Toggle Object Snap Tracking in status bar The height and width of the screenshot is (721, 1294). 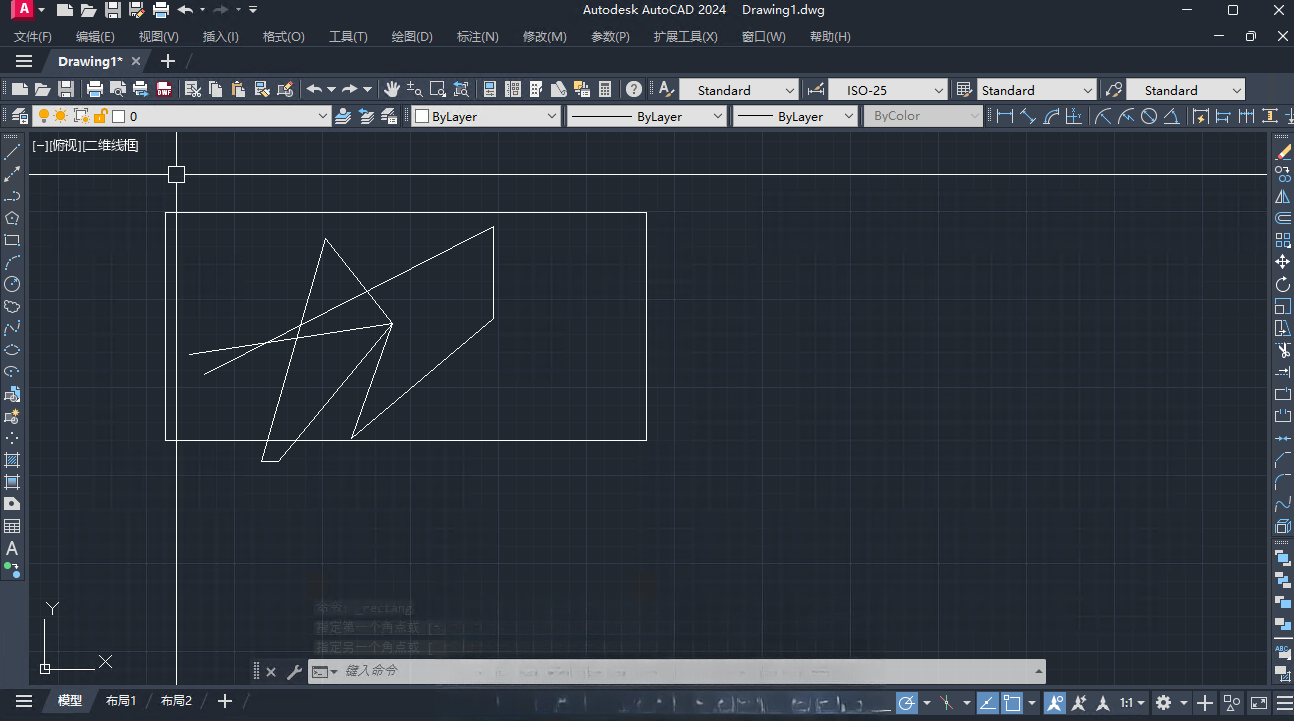[x=986, y=703]
